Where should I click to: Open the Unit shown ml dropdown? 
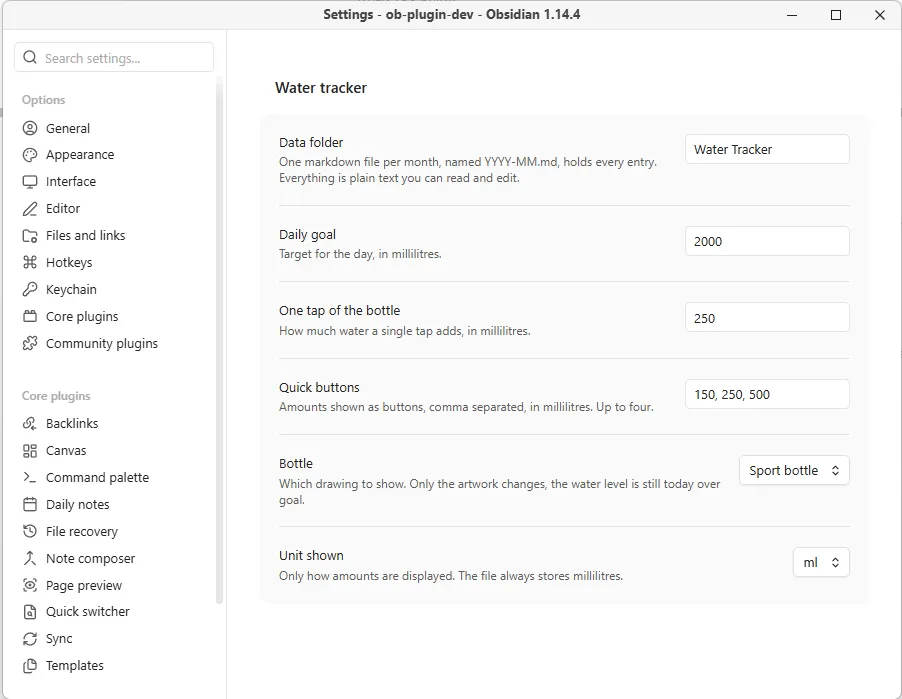[x=821, y=562]
